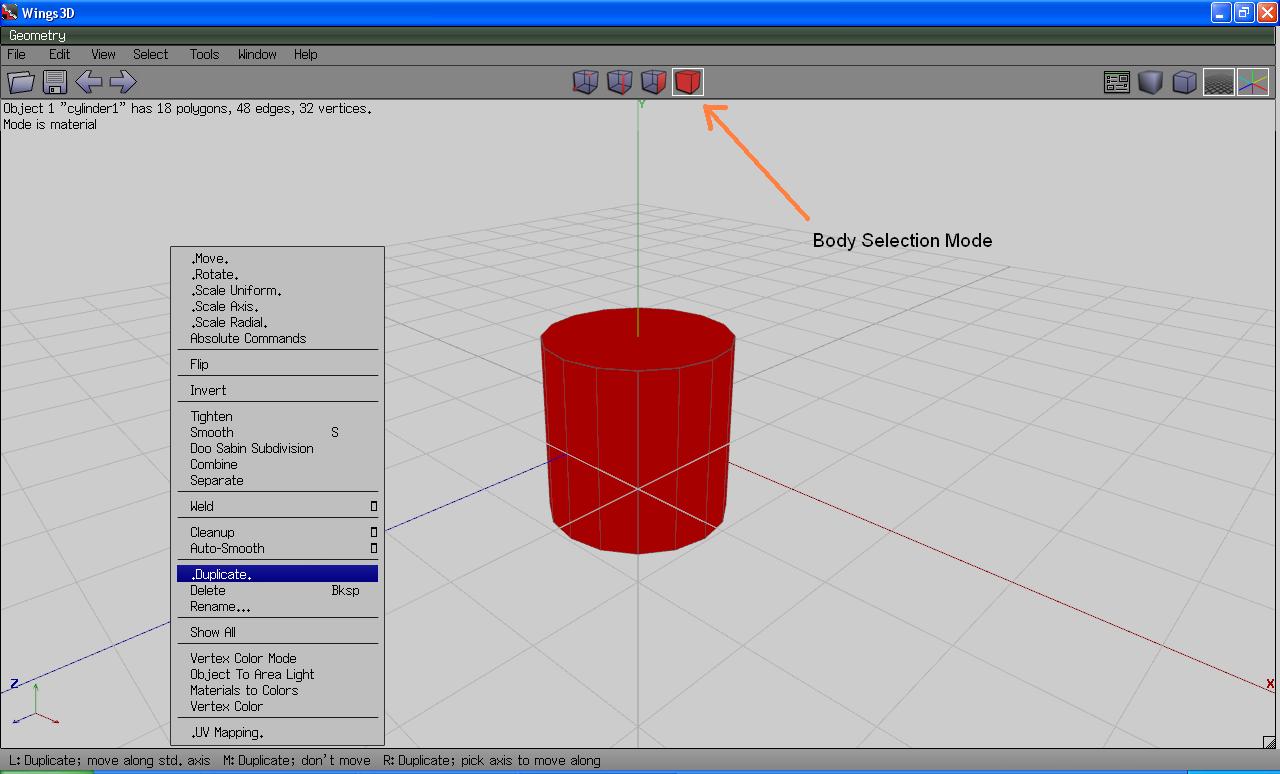The width and height of the screenshot is (1280, 774).
Task: Select the red Body selection mode cube
Action: point(688,82)
